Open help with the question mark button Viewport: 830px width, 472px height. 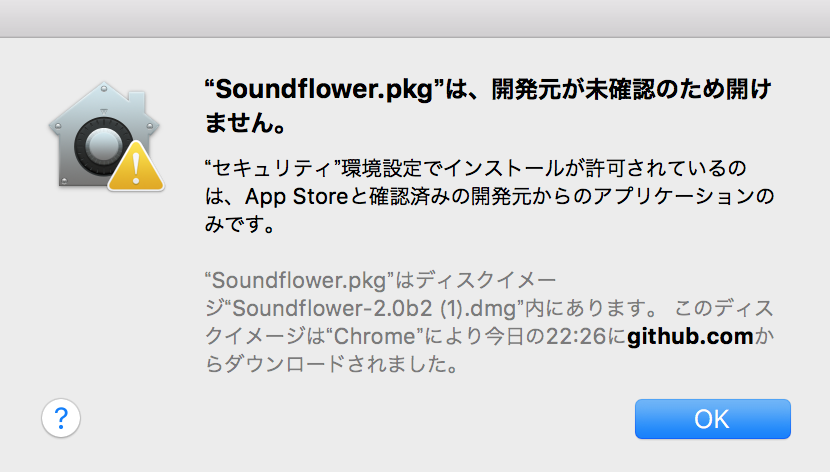pyautogui.click(x=61, y=418)
